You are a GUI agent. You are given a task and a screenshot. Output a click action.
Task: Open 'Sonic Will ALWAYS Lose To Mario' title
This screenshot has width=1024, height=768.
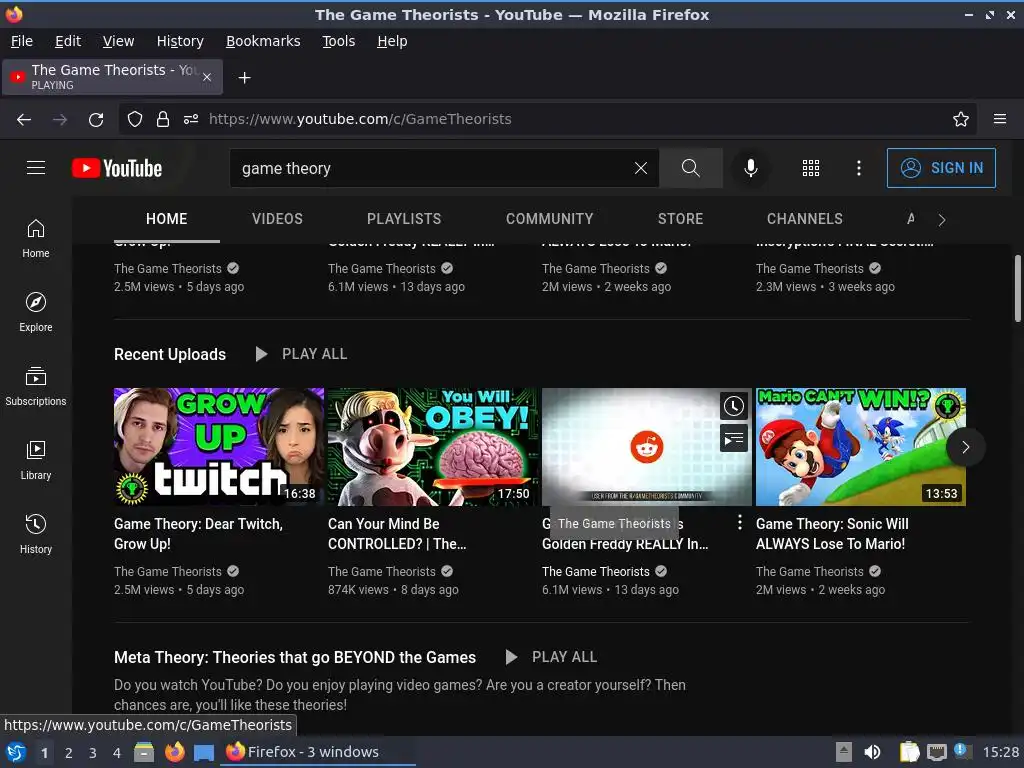tap(832, 534)
